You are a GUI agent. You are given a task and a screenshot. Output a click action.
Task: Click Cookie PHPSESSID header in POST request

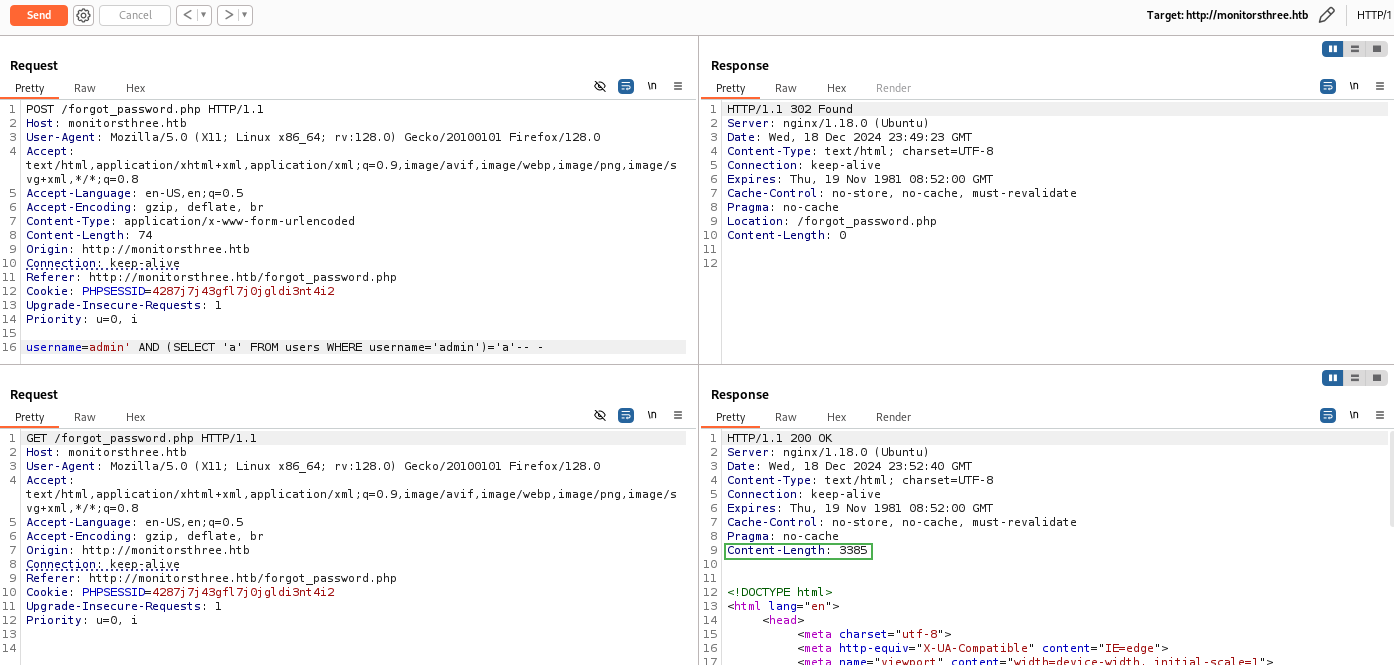pyautogui.click(x=180, y=291)
